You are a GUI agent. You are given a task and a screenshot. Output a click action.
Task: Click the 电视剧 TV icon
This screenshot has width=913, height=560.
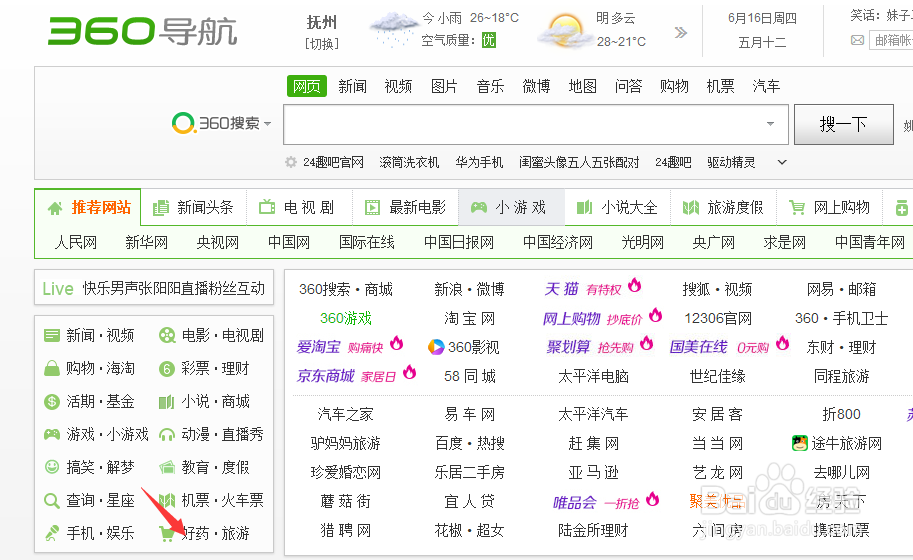(267, 207)
